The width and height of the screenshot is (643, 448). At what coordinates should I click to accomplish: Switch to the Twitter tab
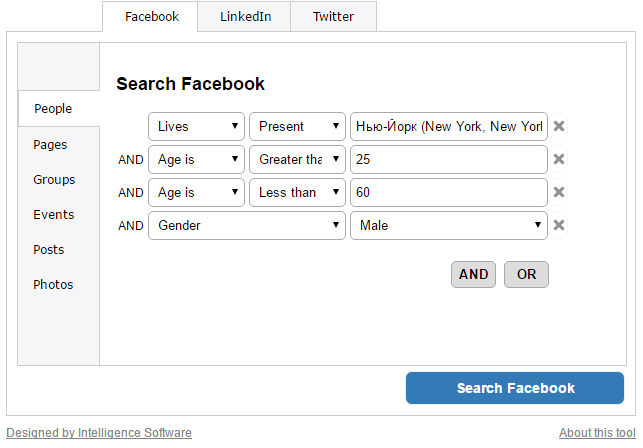(333, 16)
